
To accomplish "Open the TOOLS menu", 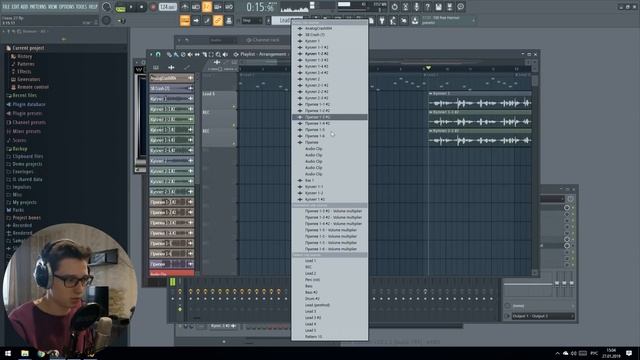I will click(81, 7).
